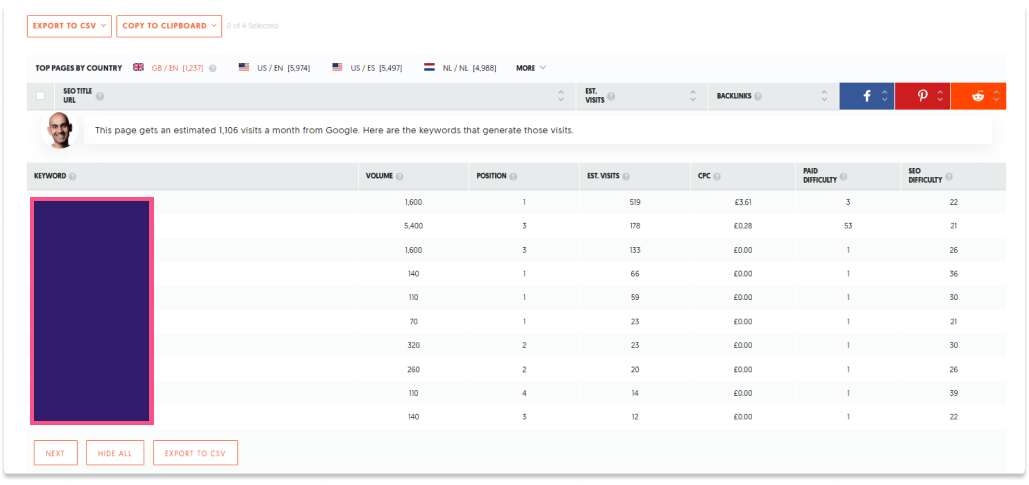Viewport: 1029px width, 485px height.
Task: Tick the select-all checkbox in table header
Action: pos(41,96)
